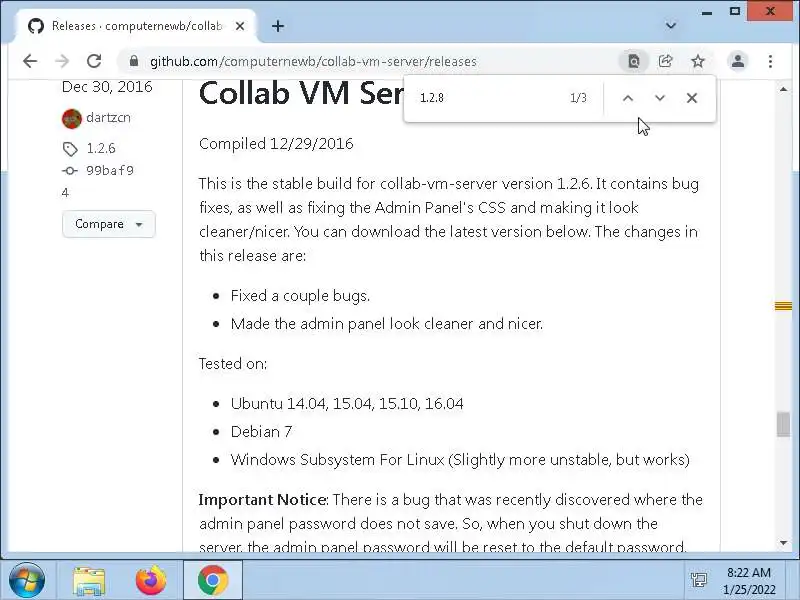
Task: Click the forward navigation arrow
Action: 62,61
